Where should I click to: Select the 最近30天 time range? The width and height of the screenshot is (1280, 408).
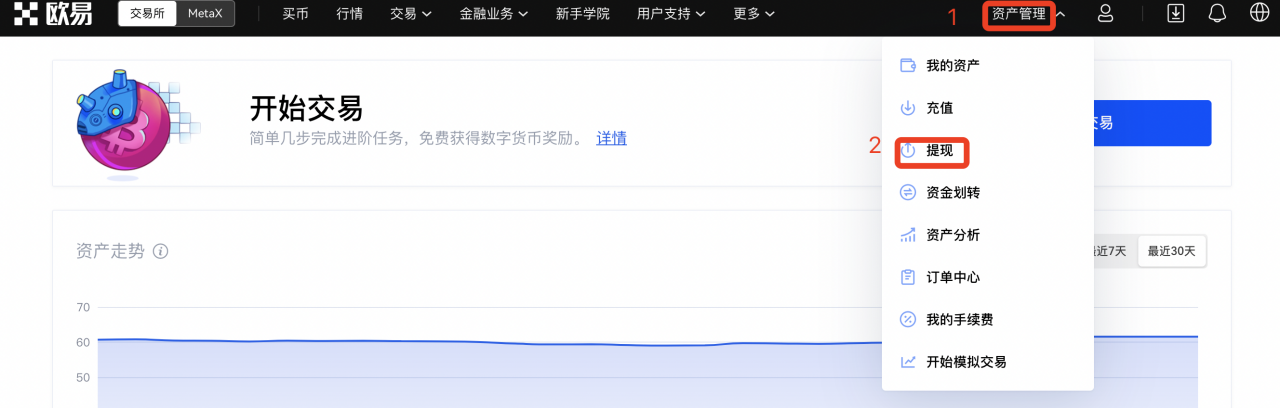pos(1171,251)
